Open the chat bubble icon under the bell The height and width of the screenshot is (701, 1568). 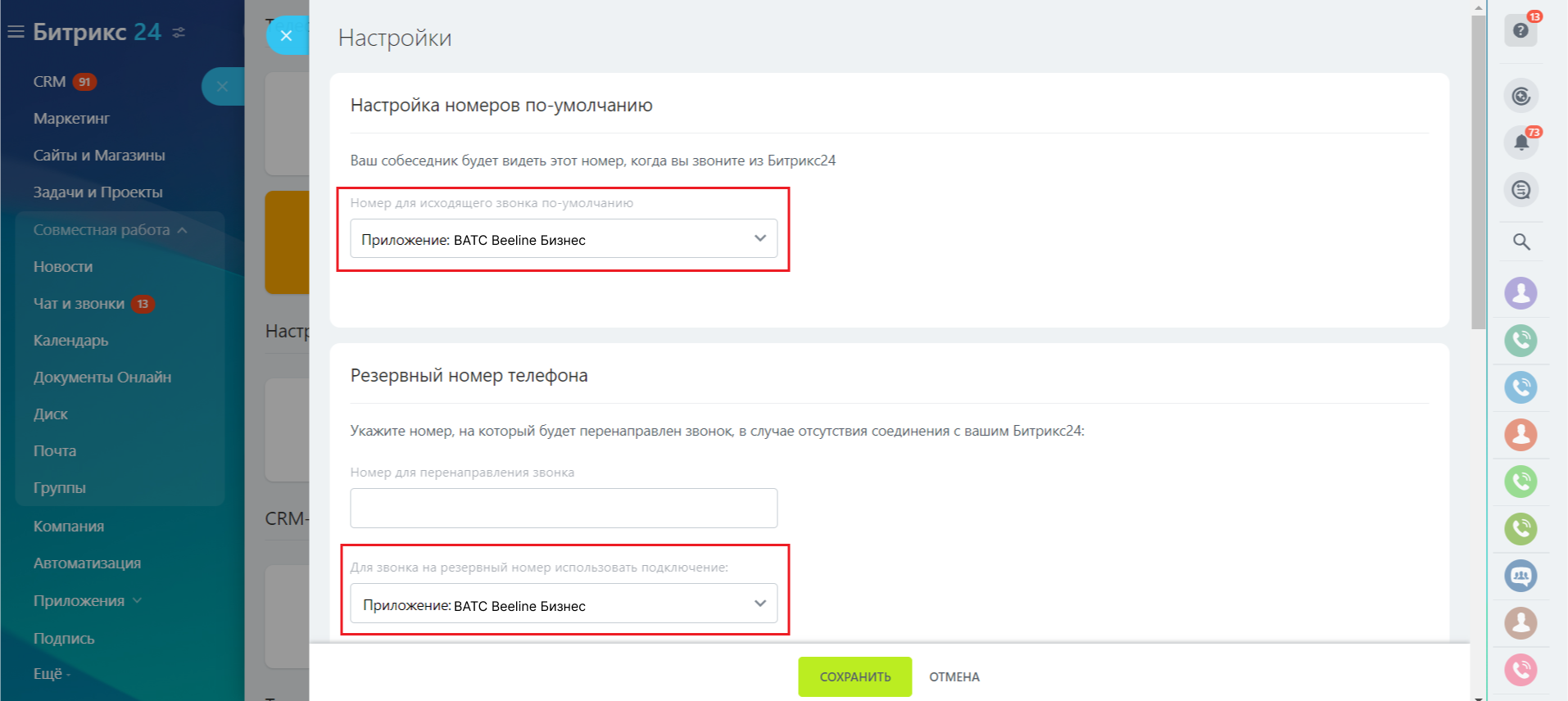tap(1520, 190)
